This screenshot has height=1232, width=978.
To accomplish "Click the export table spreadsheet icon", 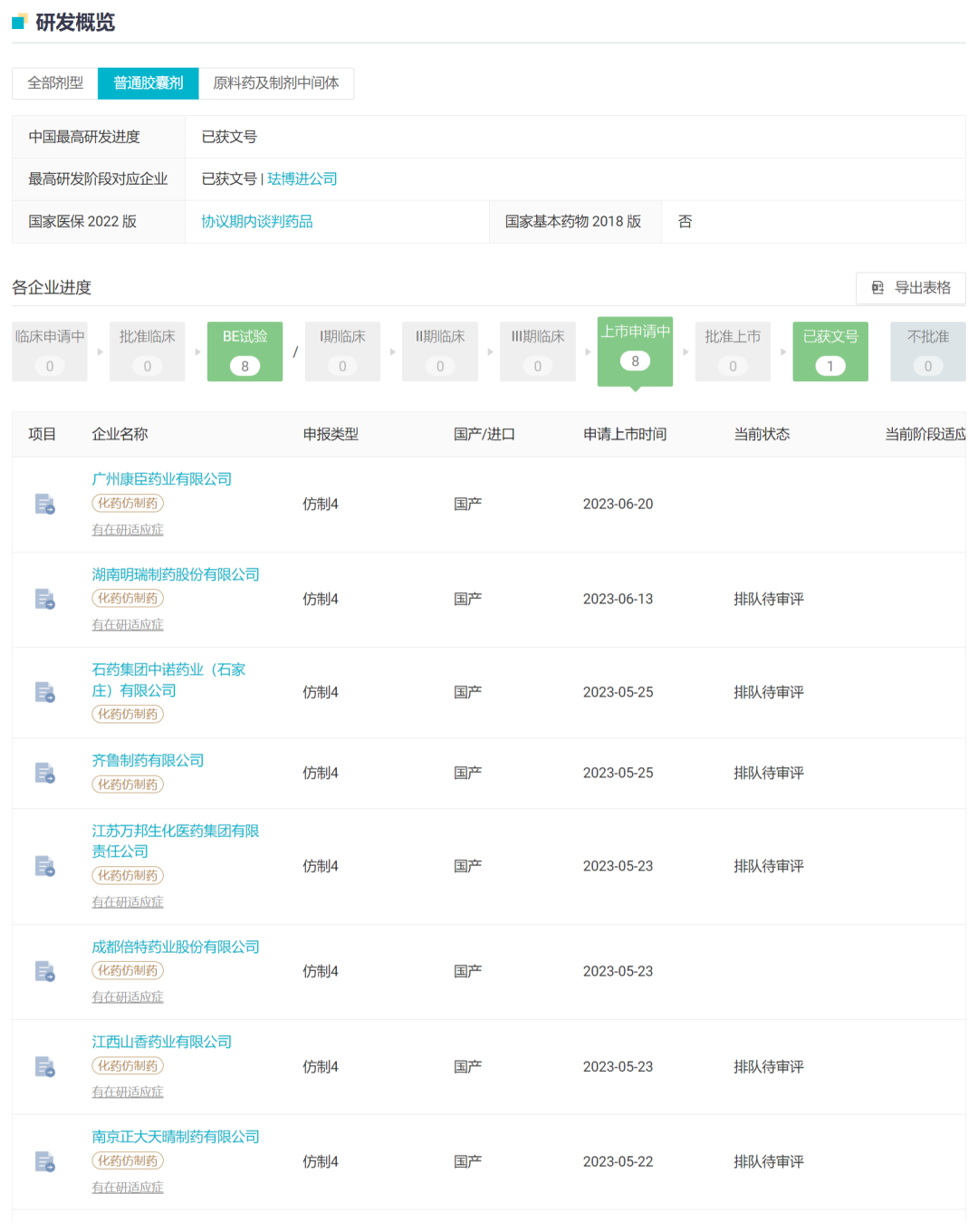I will [877, 287].
